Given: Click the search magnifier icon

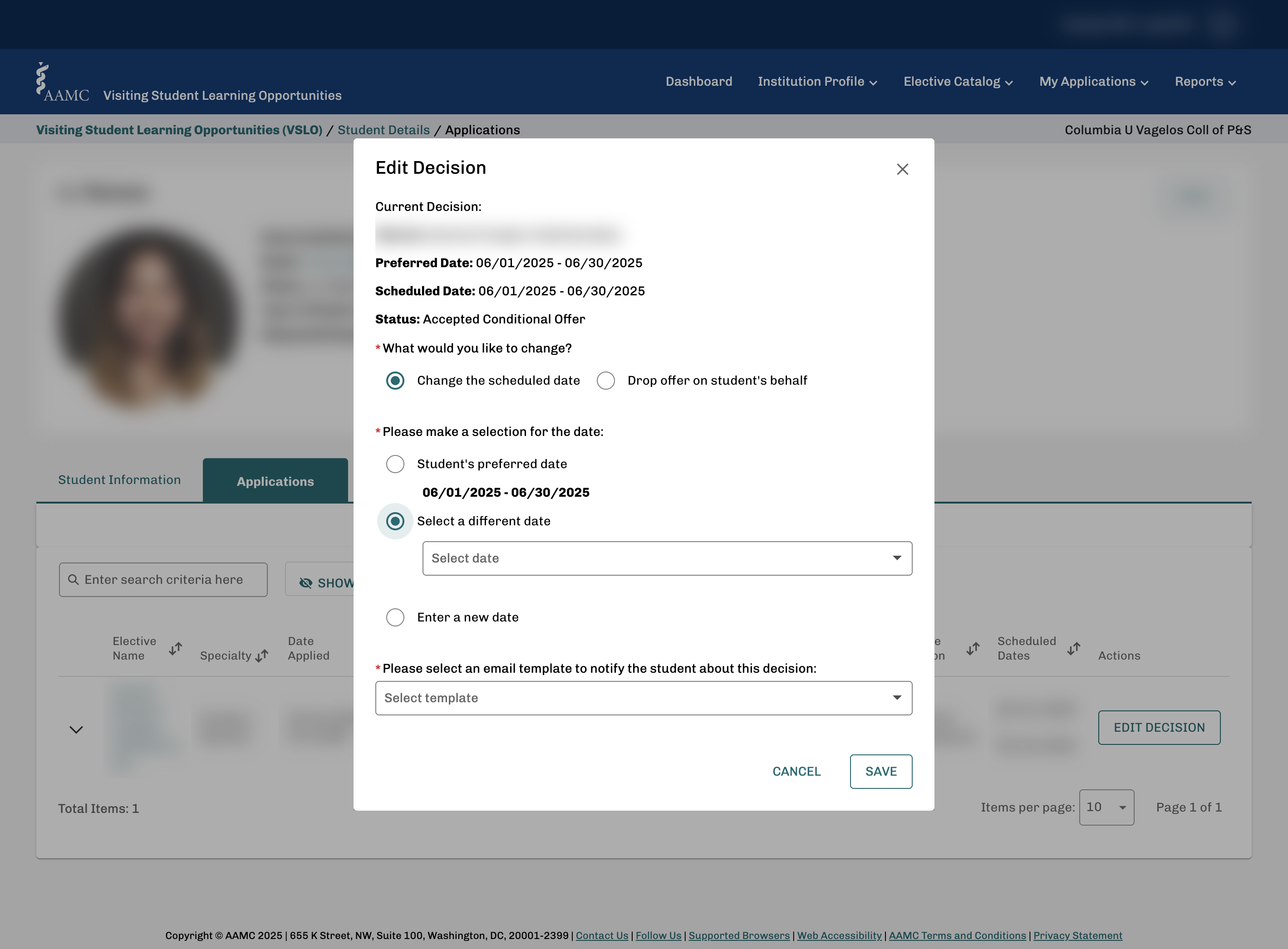Looking at the screenshot, I should [x=74, y=580].
